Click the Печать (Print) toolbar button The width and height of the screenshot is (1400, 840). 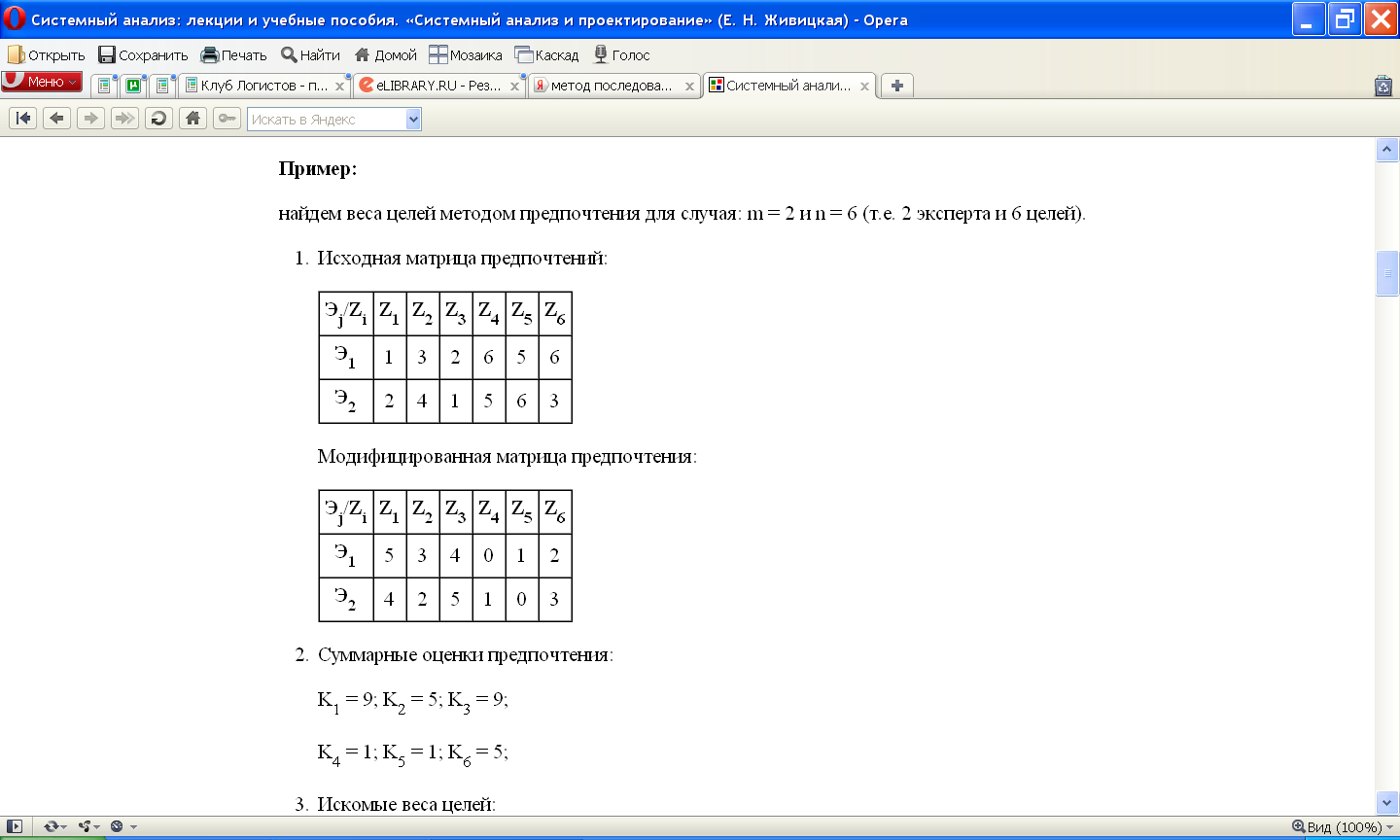[x=233, y=55]
